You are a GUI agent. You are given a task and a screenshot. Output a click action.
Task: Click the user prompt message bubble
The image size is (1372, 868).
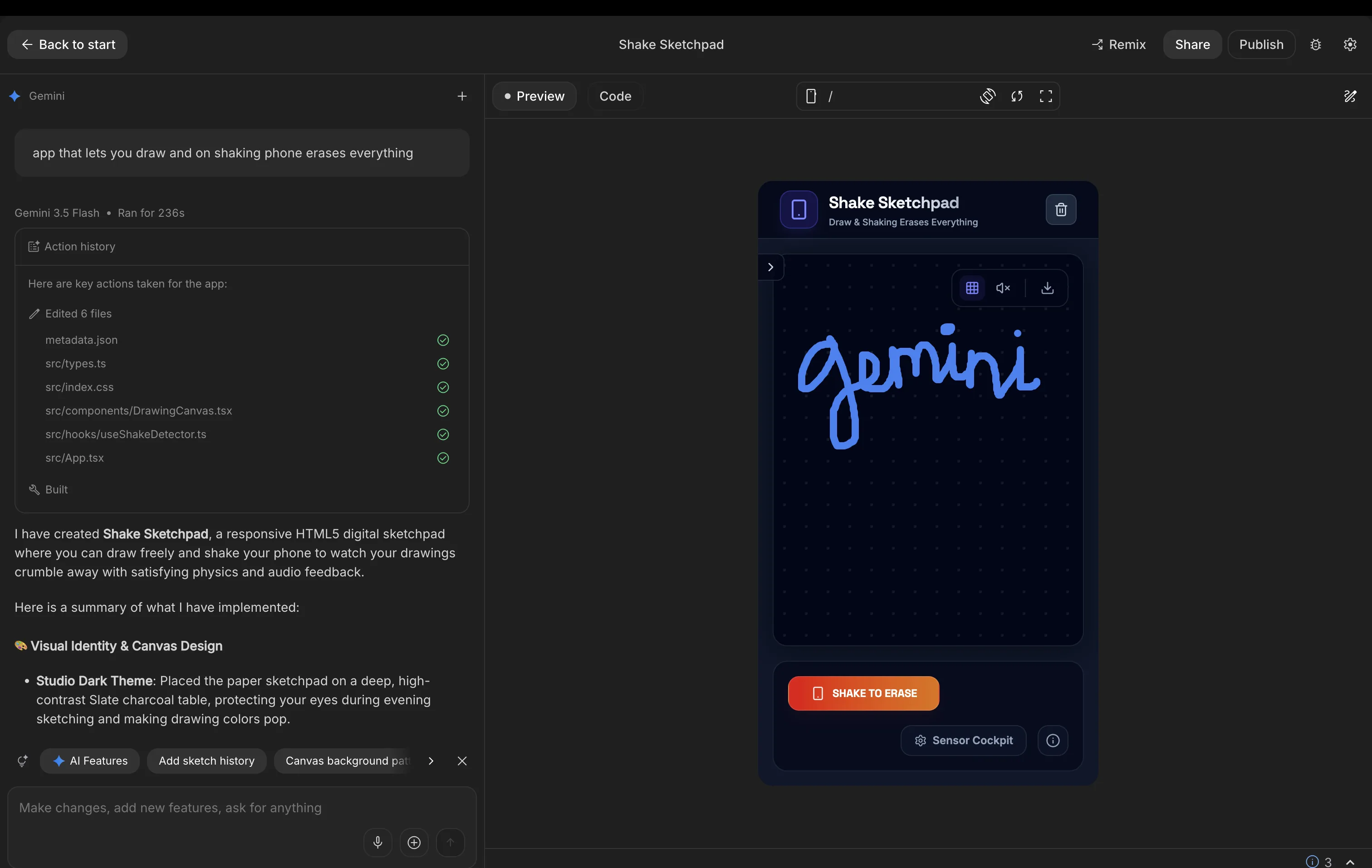(241, 153)
